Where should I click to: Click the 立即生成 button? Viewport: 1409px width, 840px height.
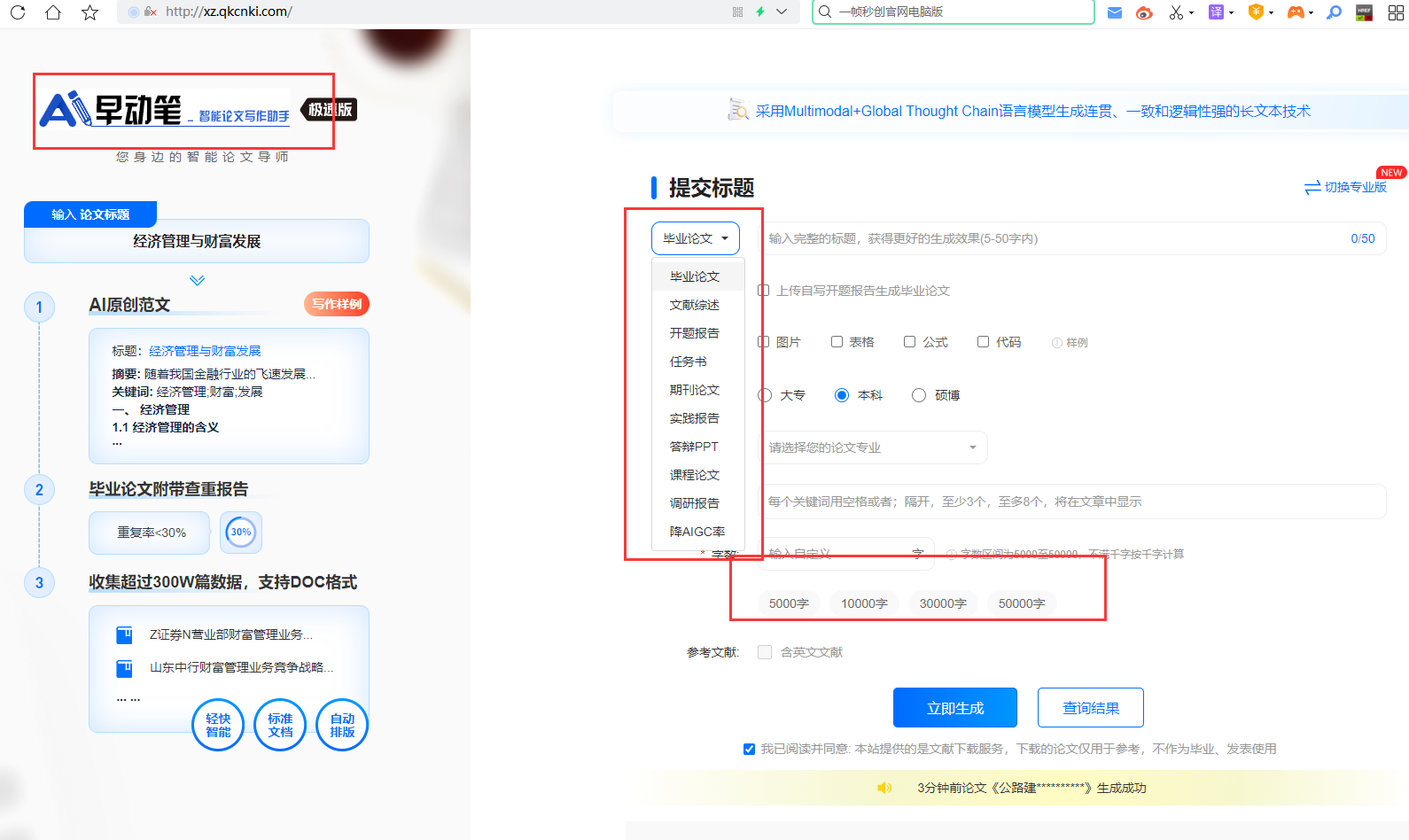955,708
